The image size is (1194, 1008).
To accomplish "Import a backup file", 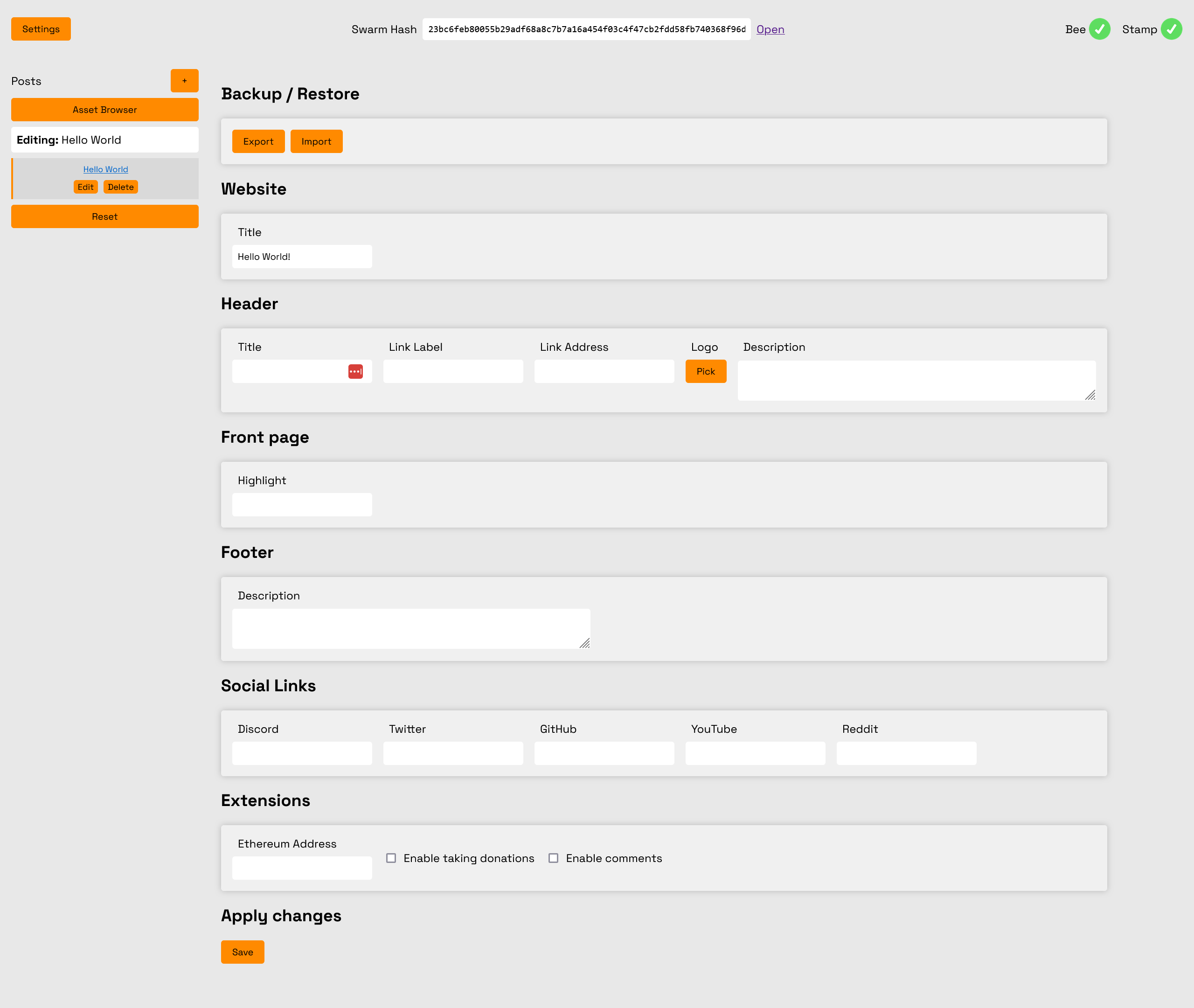I will click(x=316, y=141).
